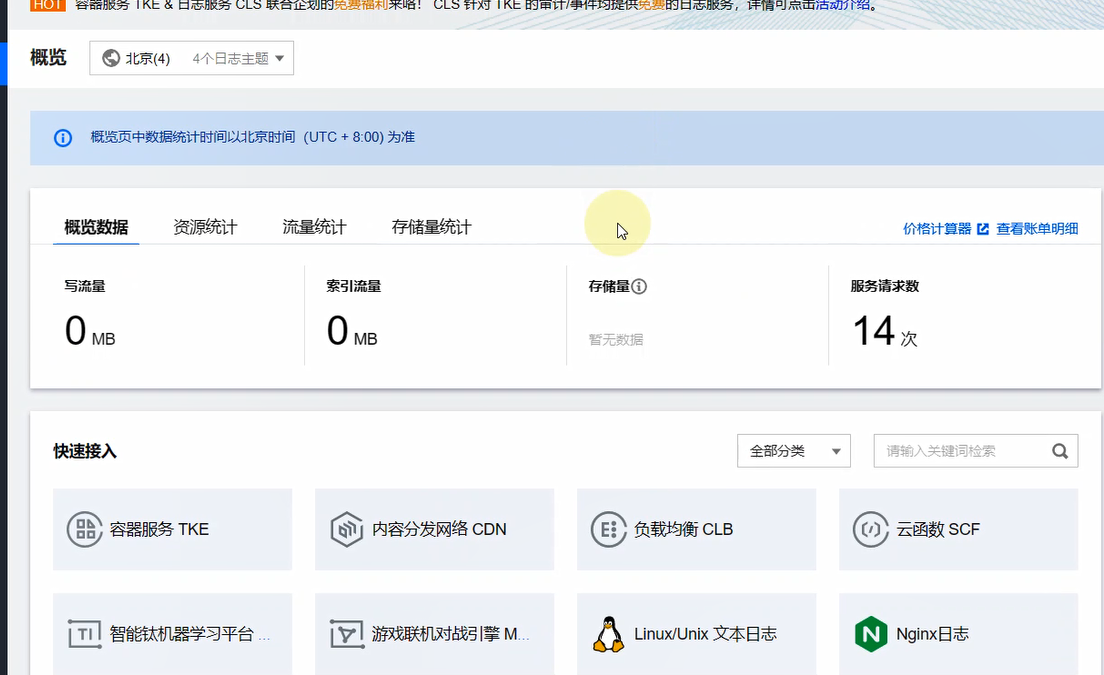
Task: Open the 云函数 SCF card
Action: point(958,529)
